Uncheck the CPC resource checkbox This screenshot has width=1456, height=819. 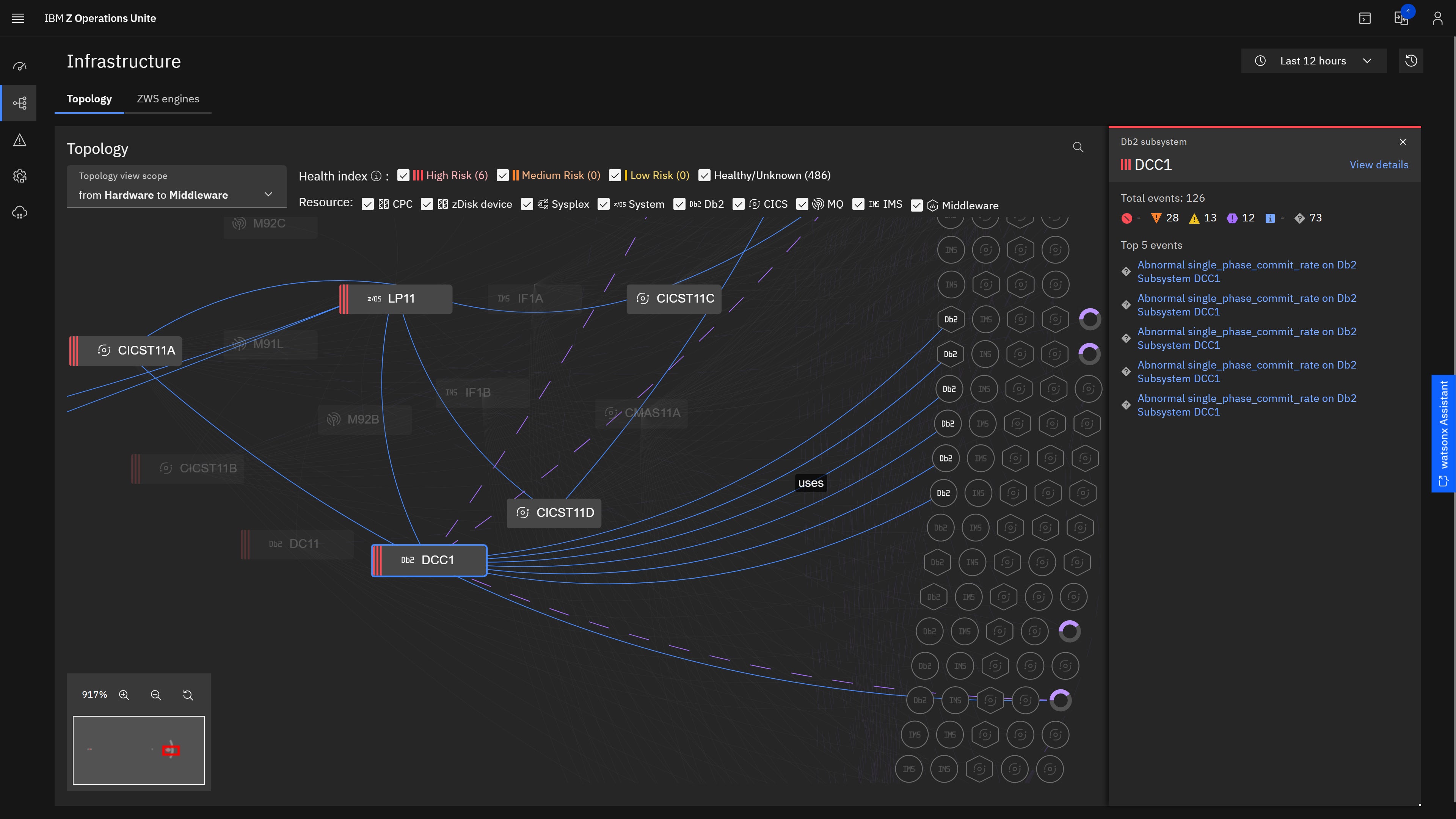(367, 204)
